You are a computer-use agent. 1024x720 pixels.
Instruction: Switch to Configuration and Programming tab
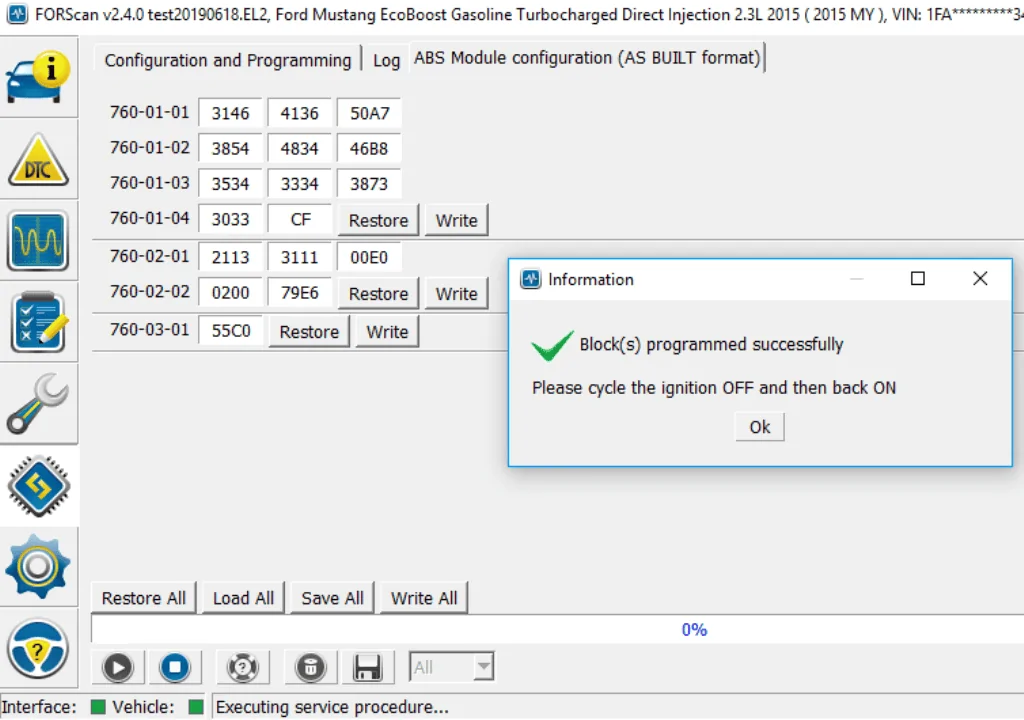[x=227, y=60]
